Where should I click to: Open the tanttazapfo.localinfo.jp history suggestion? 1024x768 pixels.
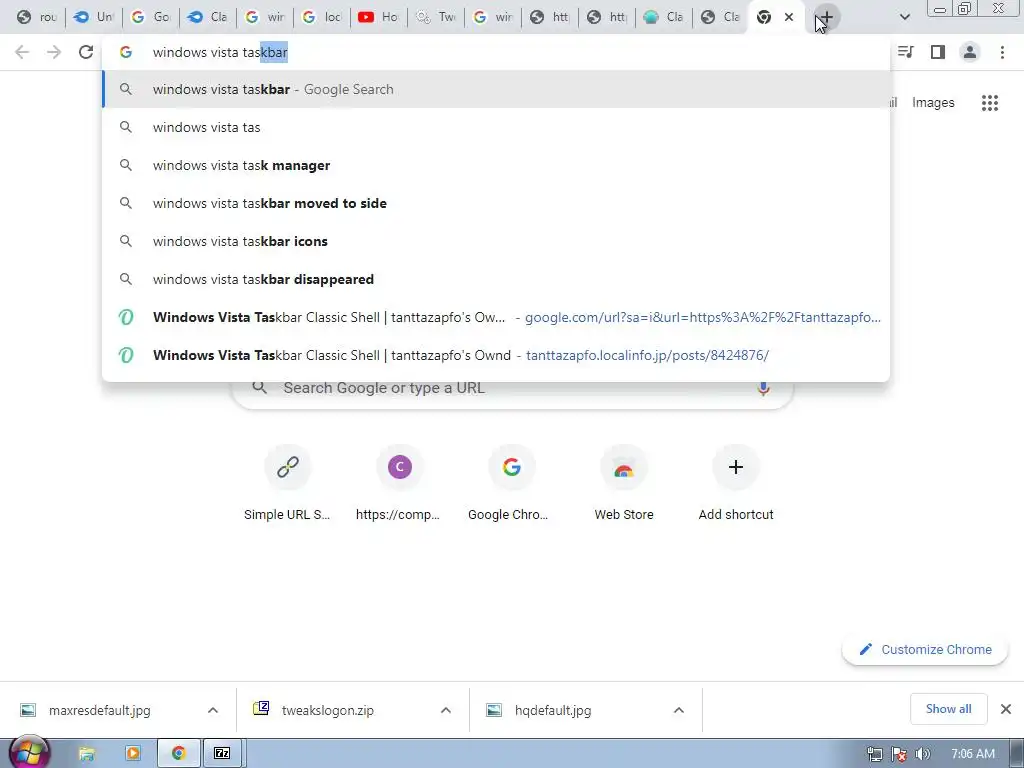click(496, 355)
